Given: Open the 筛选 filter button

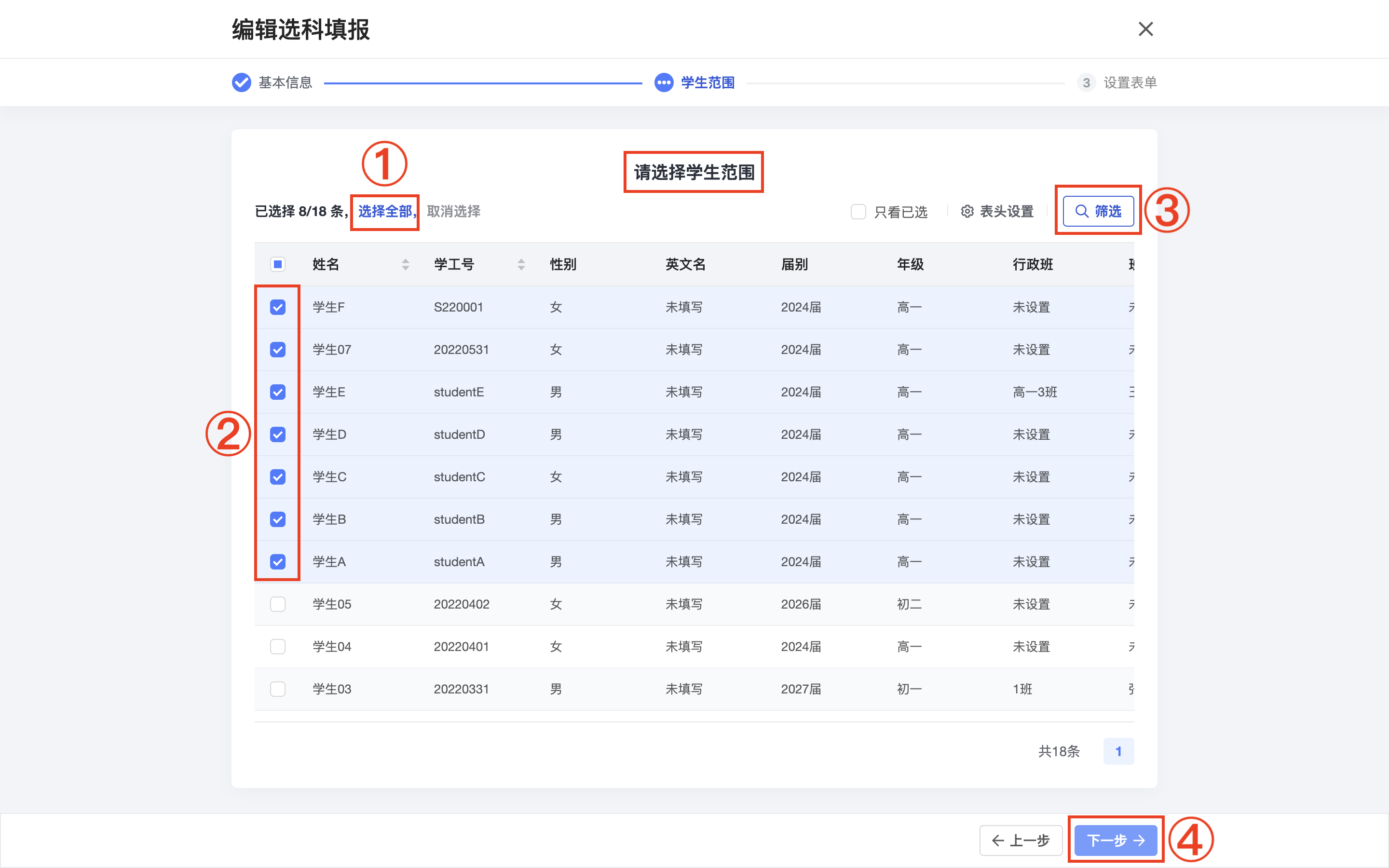Looking at the screenshot, I should click(x=1098, y=211).
